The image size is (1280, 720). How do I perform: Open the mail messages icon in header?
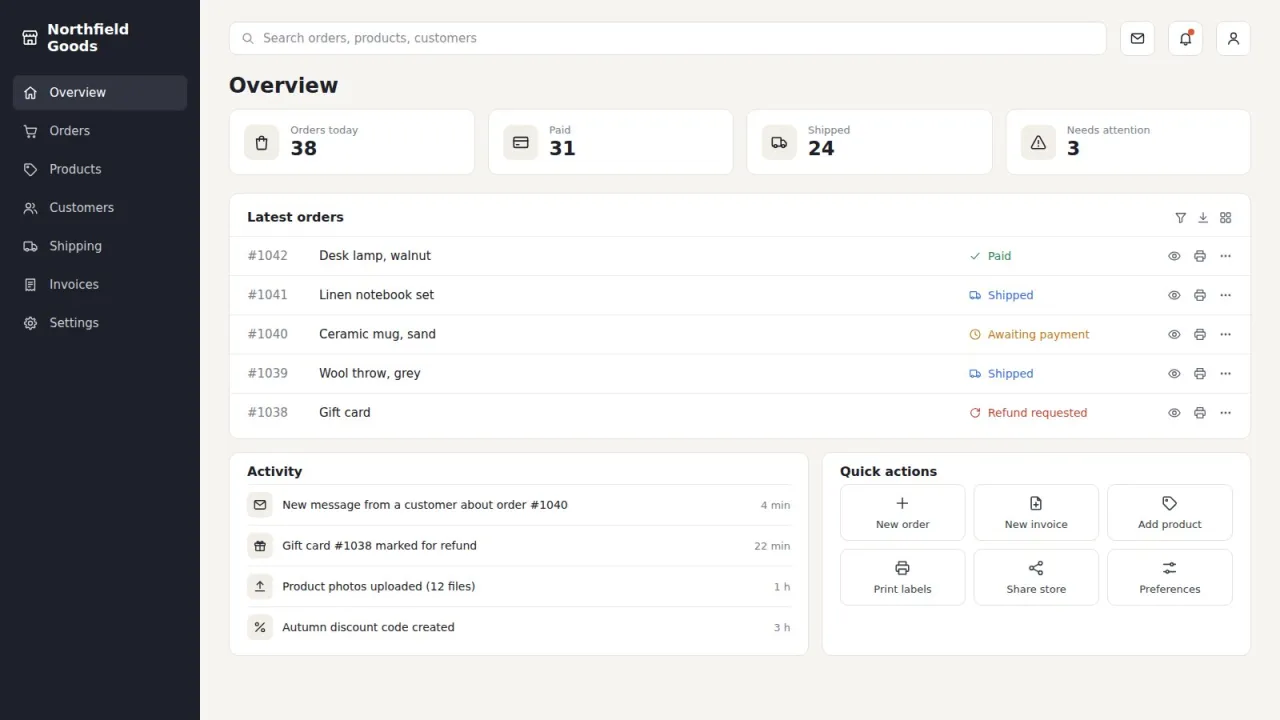(x=1137, y=38)
